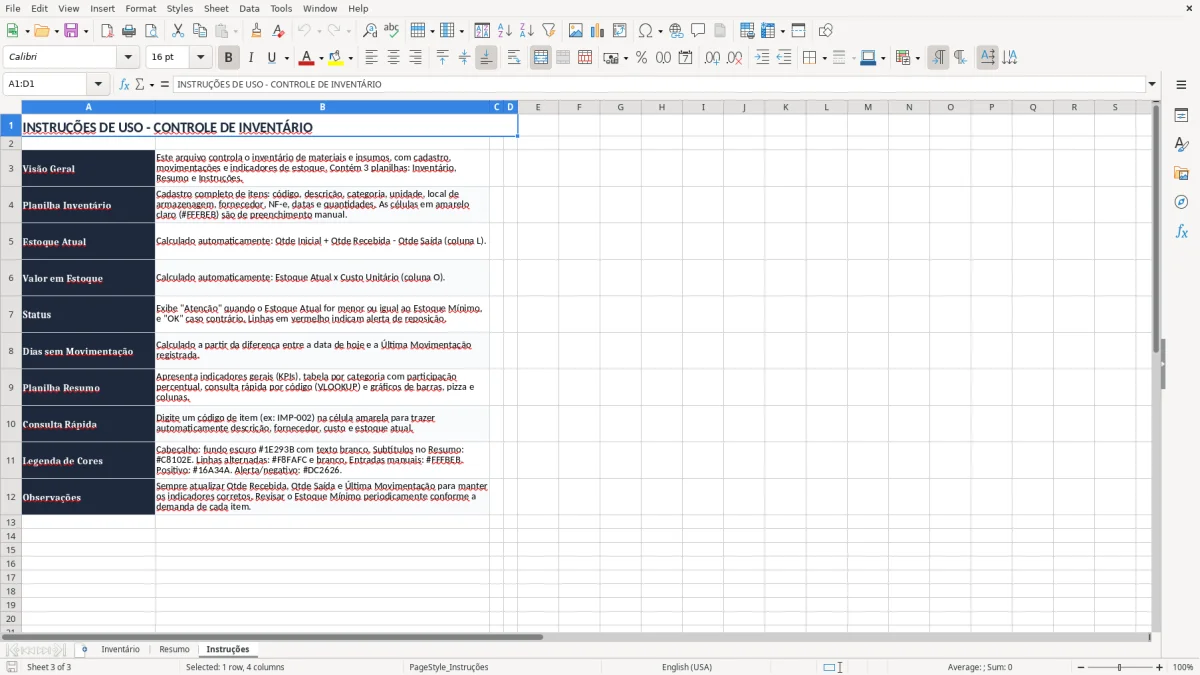Click zoom in plus button
The width and height of the screenshot is (1200, 675).
click(x=1160, y=667)
